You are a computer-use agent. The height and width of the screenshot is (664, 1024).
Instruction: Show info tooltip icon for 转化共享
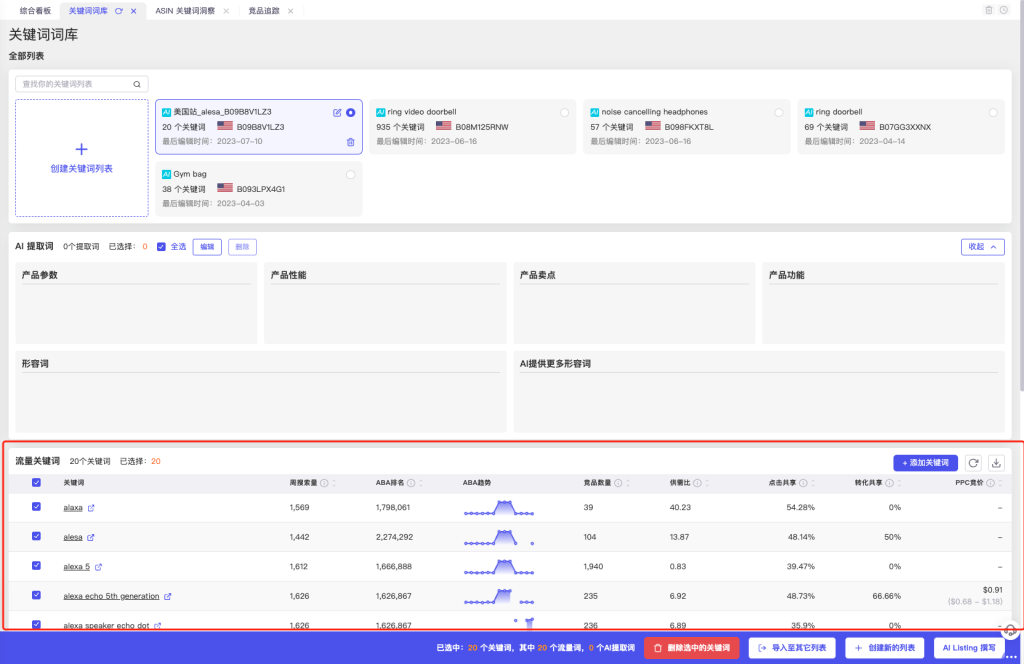click(x=889, y=483)
